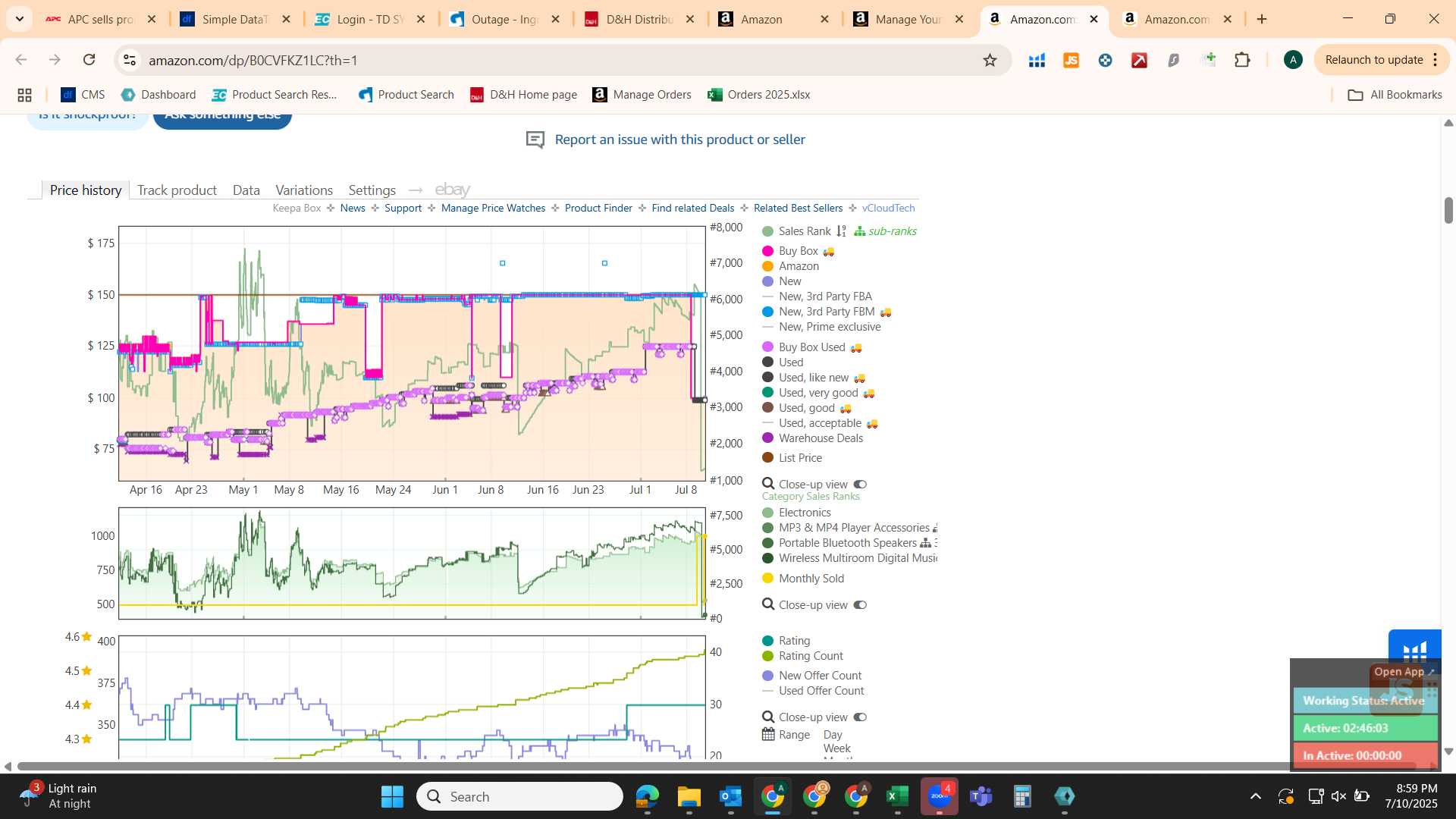
Task: Select the Day range option
Action: (x=833, y=735)
